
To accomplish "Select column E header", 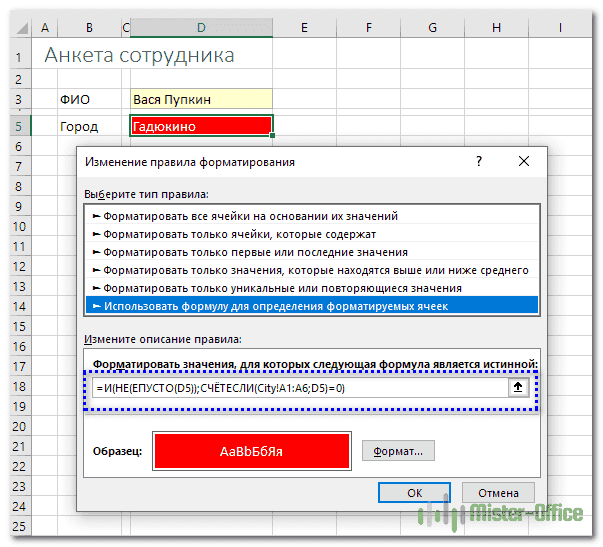I will pos(304,28).
